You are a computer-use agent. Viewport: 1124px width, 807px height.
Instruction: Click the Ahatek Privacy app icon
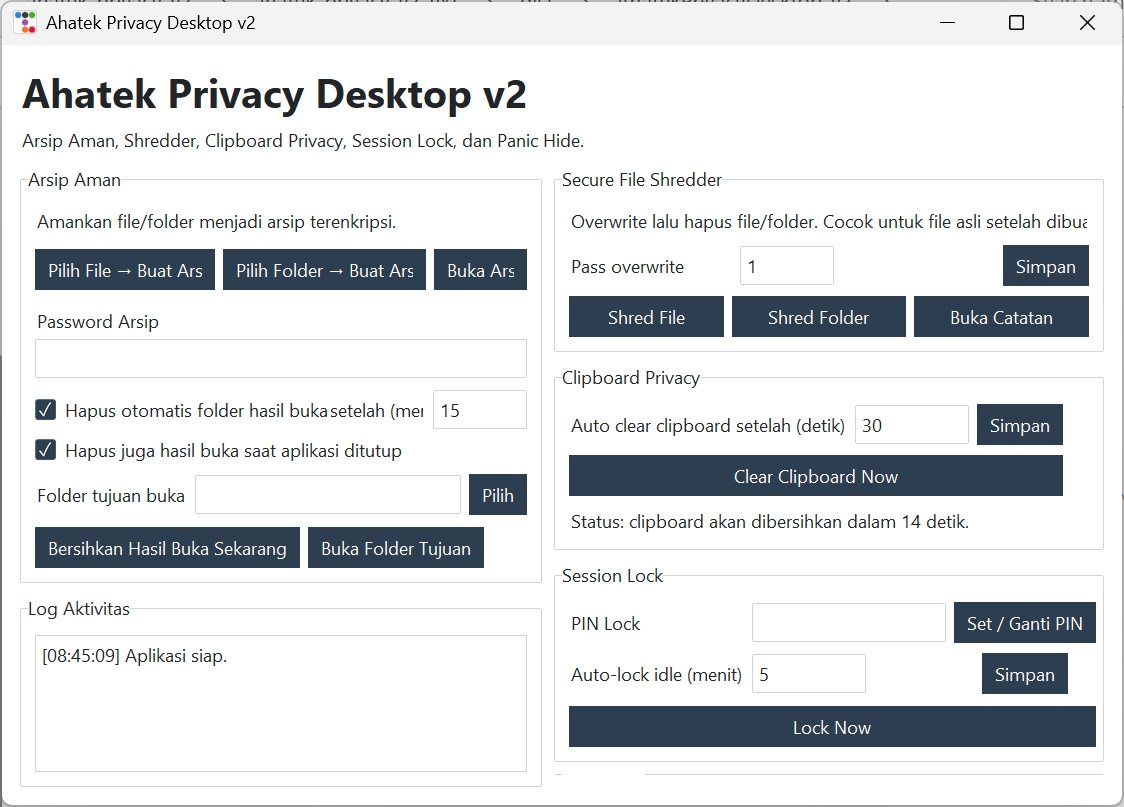pyautogui.click(x=25, y=21)
